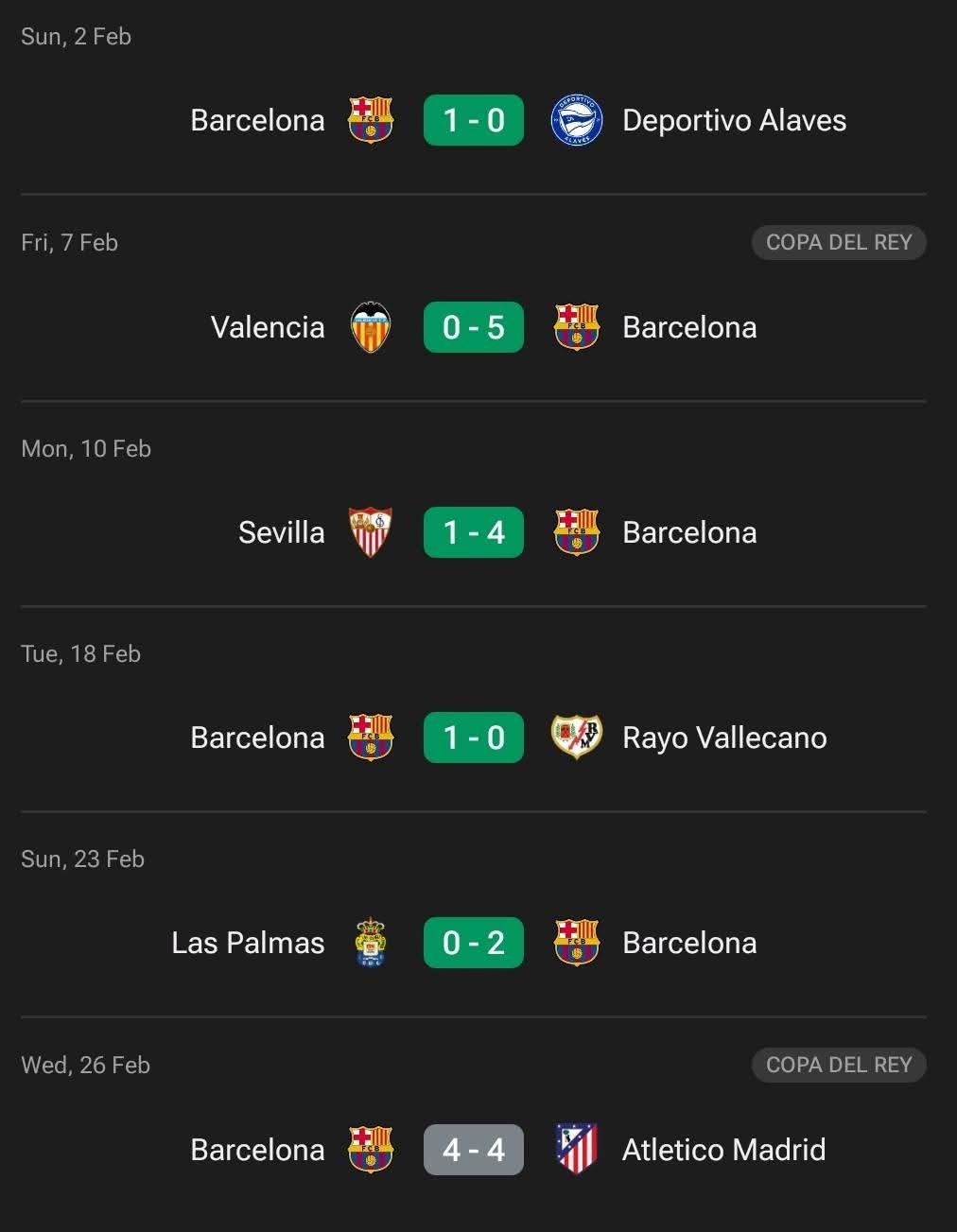Open the 1 - 4 Sevilla match score
This screenshot has height=1232, width=957.
coord(474,532)
